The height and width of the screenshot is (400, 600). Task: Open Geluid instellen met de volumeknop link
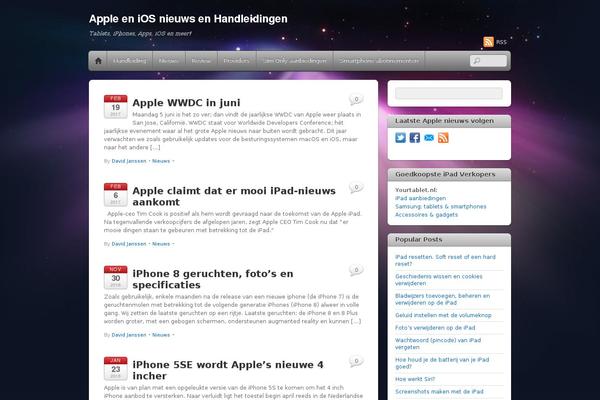click(x=443, y=315)
